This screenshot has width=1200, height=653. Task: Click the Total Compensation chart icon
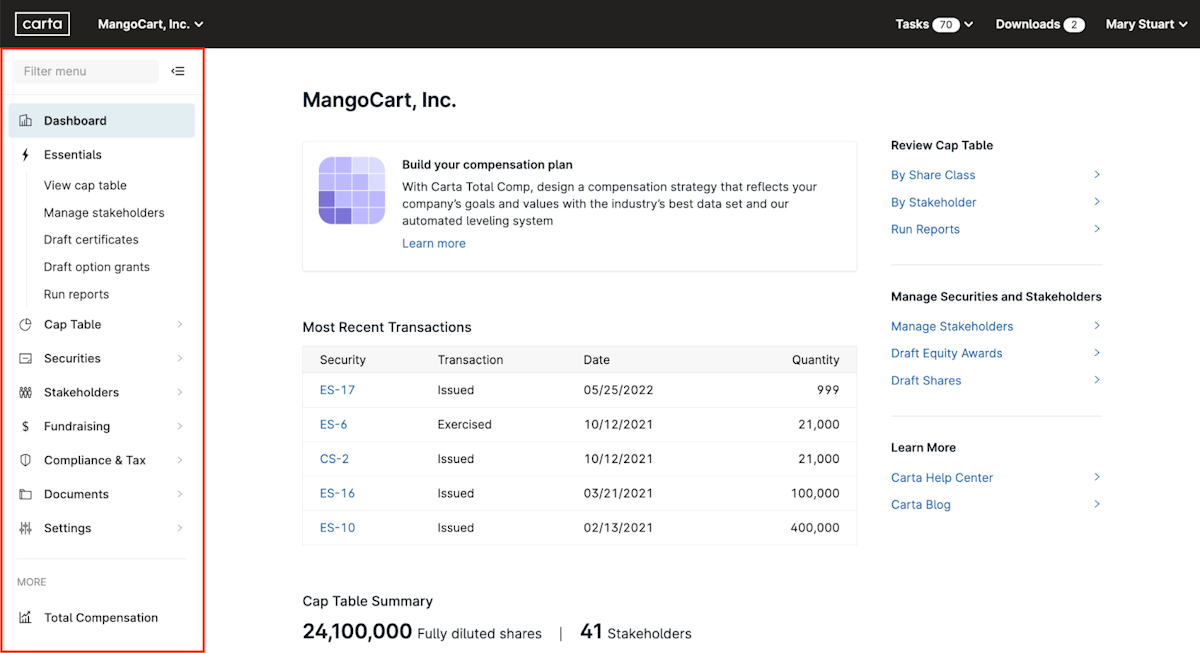(x=24, y=617)
